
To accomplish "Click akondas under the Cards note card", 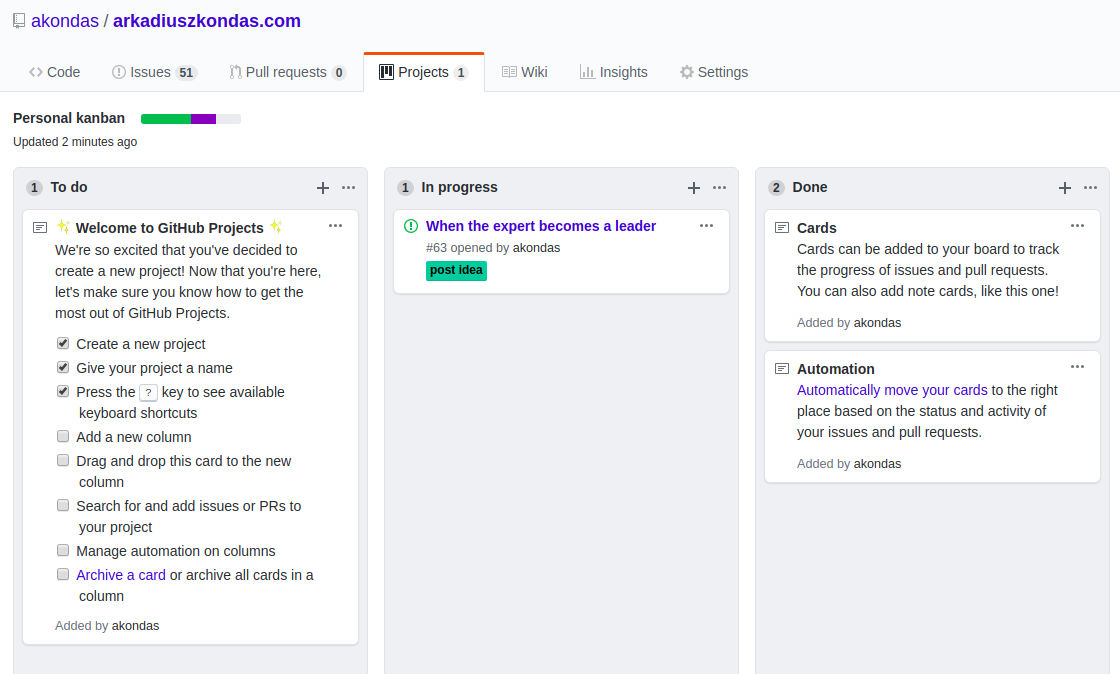I will click(x=877, y=323).
